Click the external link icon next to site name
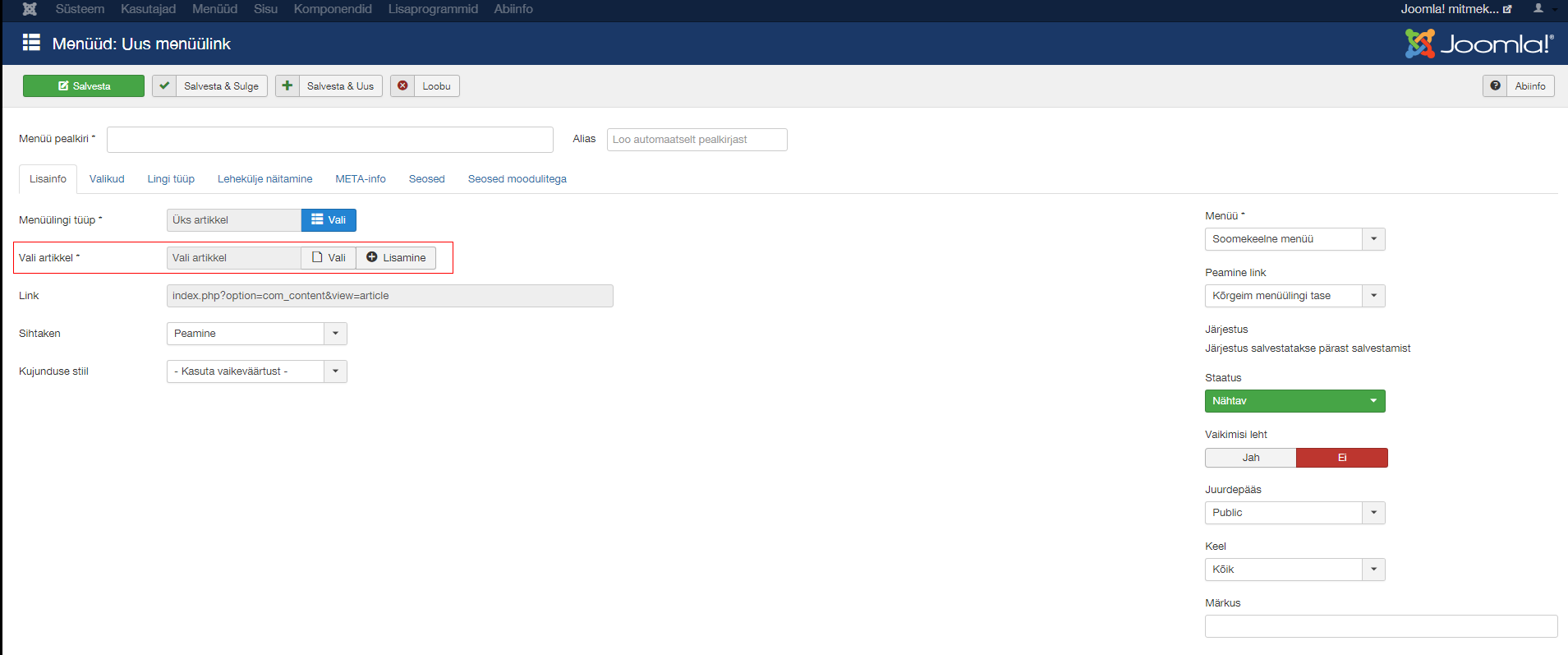 pos(1507,9)
